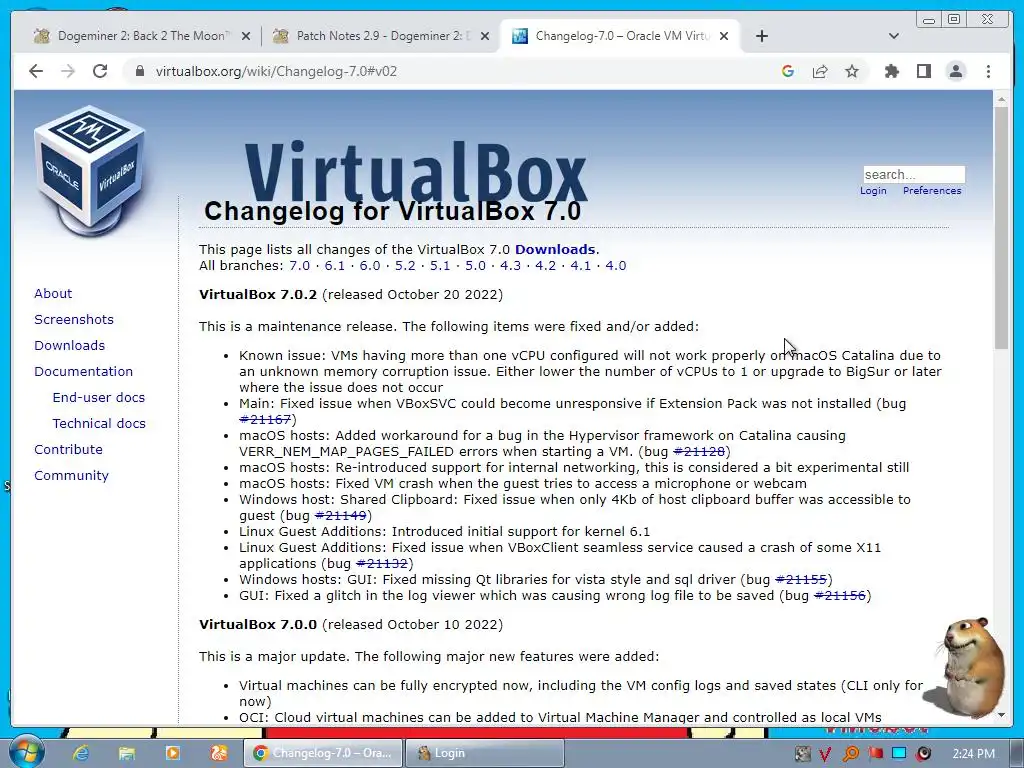This screenshot has height=768, width=1024.
Task: Open Windows Media Player taskbar icon
Action: (x=172, y=753)
